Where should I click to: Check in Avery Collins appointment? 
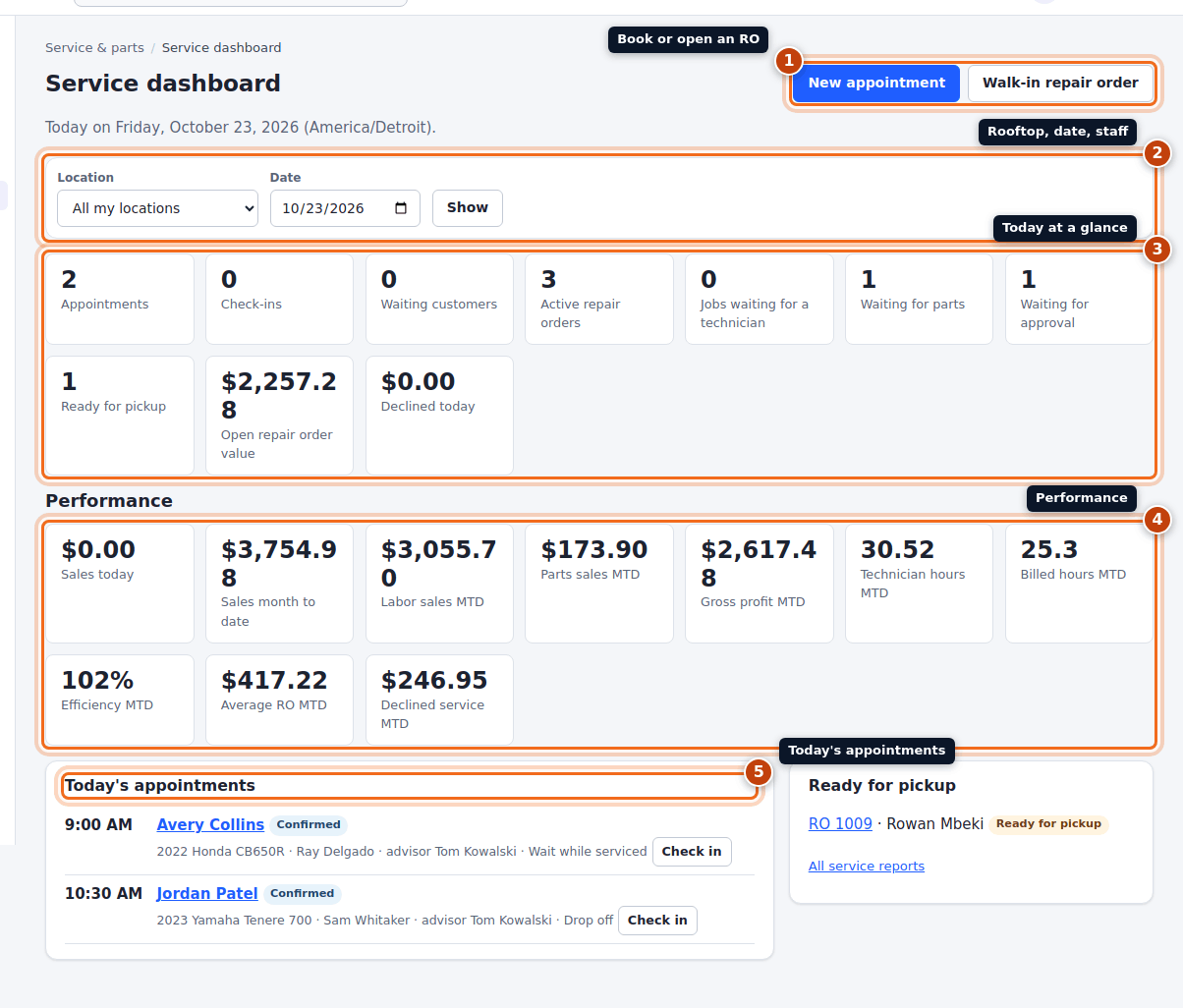tap(692, 852)
